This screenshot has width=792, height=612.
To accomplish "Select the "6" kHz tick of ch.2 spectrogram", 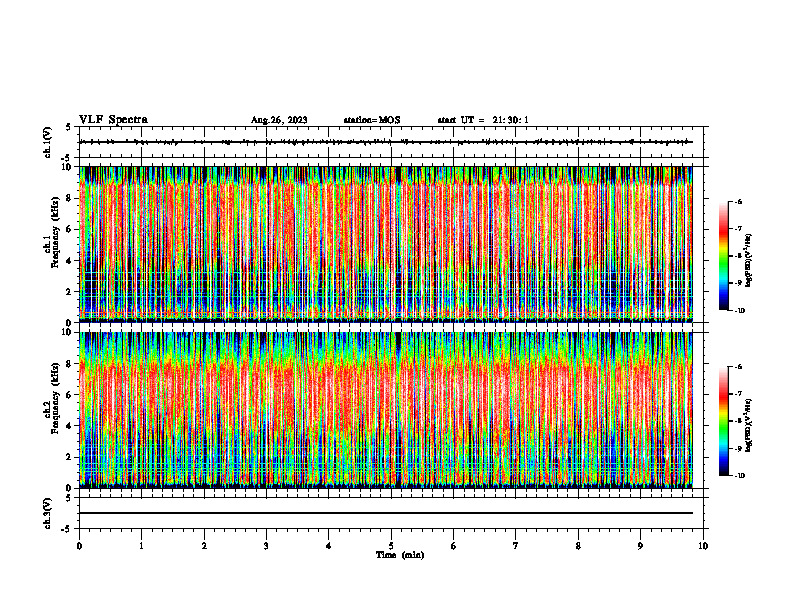I will point(71,395).
